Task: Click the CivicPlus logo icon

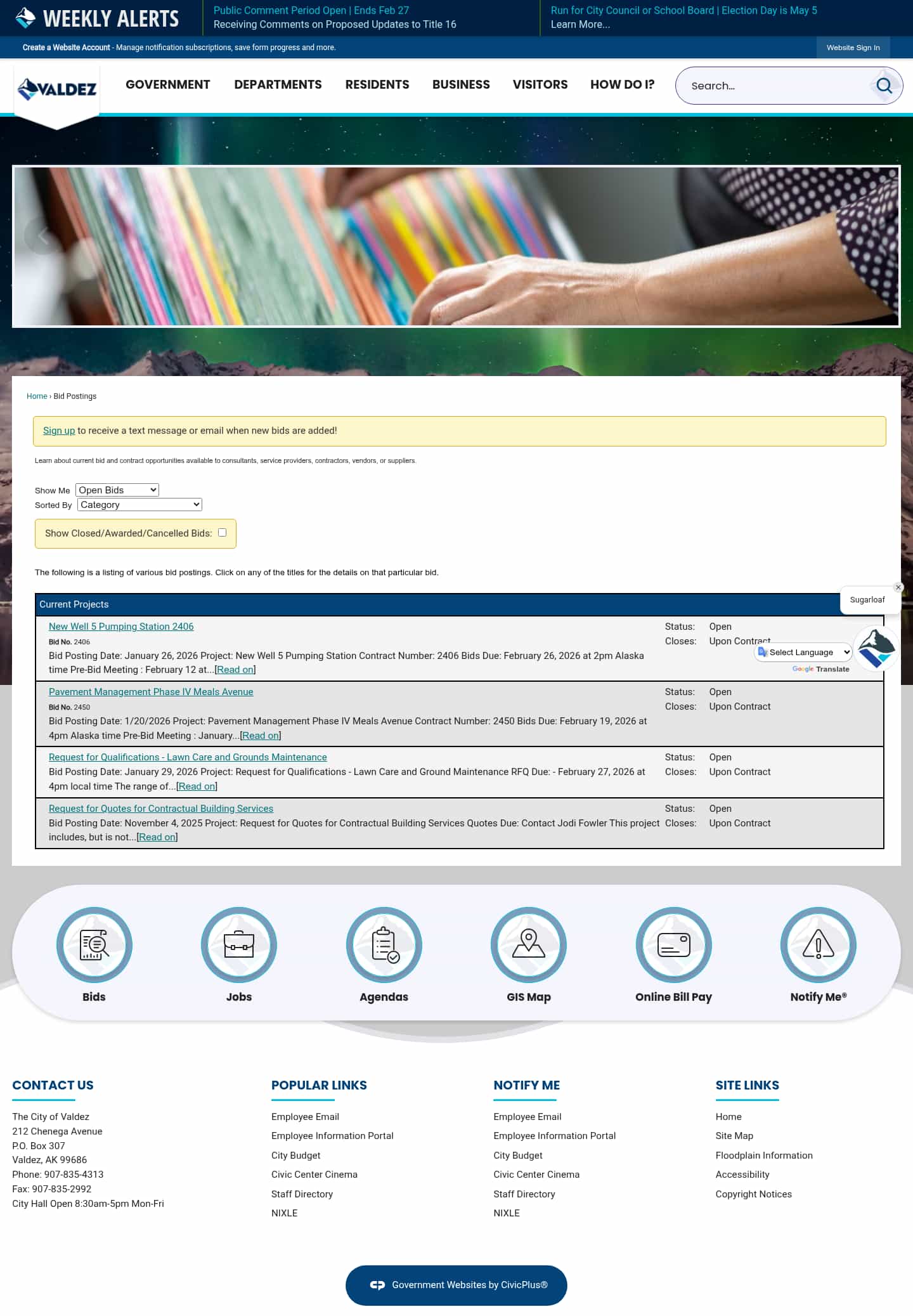Action: (377, 1285)
